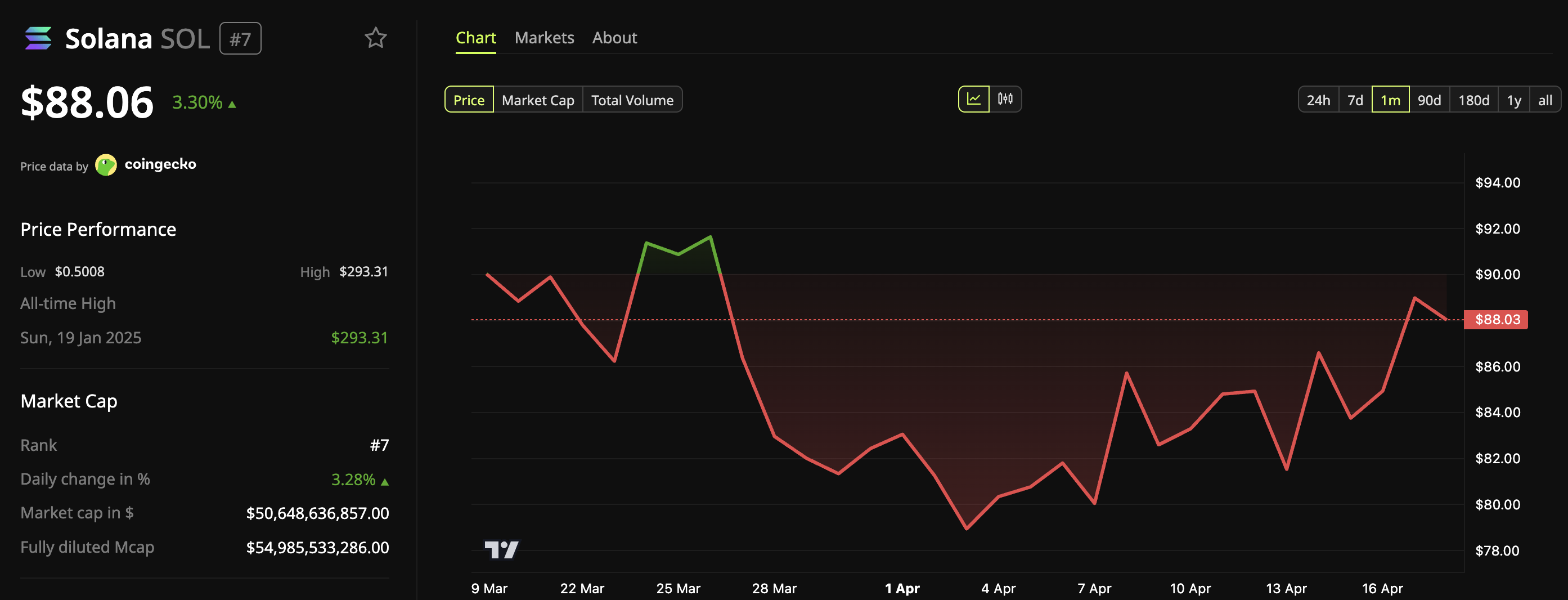The height and width of the screenshot is (600, 1568).
Task: Click the 13 Apr date axis label
Action: [1286, 588]
